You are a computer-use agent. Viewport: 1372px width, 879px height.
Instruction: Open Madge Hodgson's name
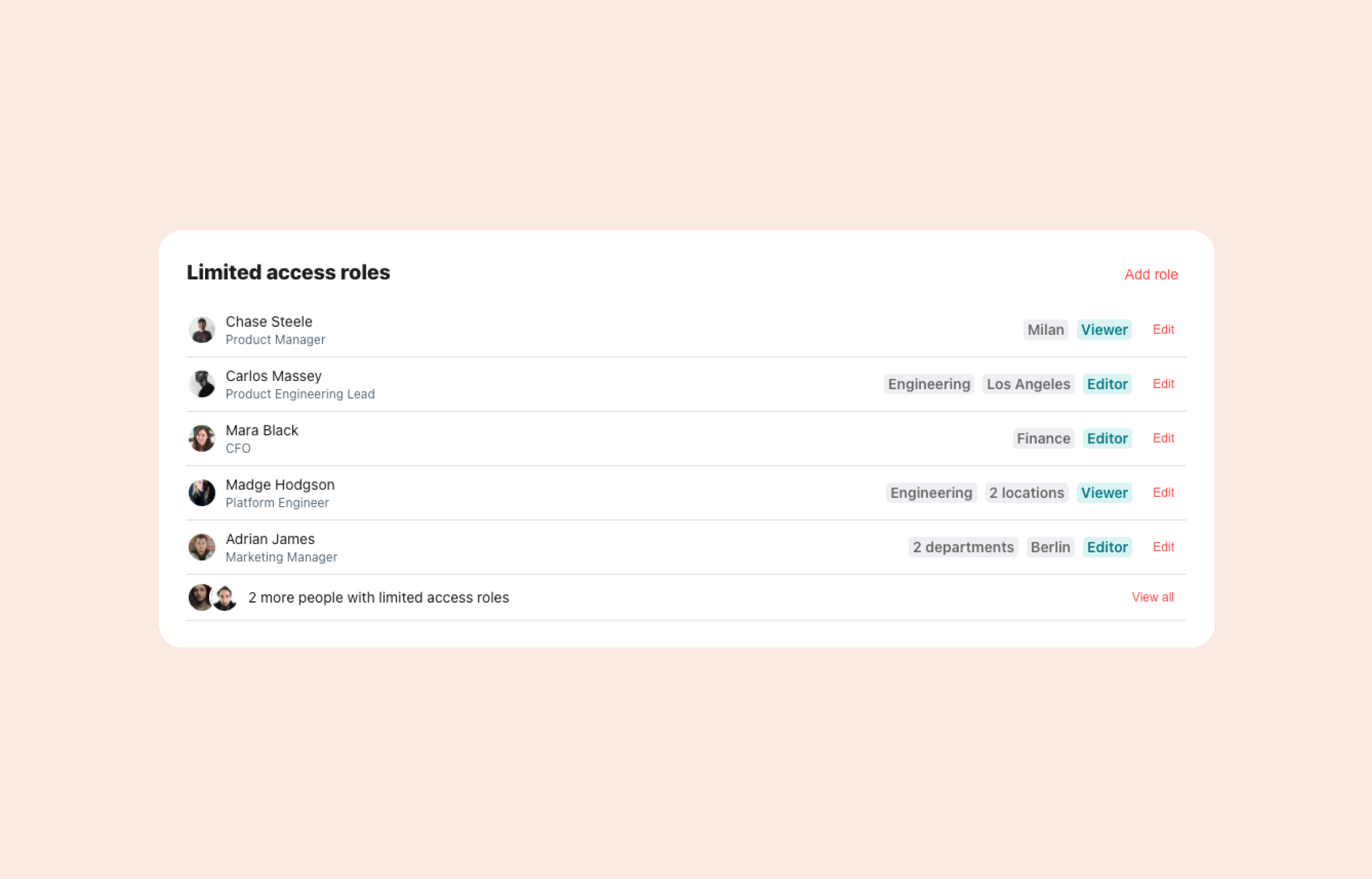coord(280,485)
